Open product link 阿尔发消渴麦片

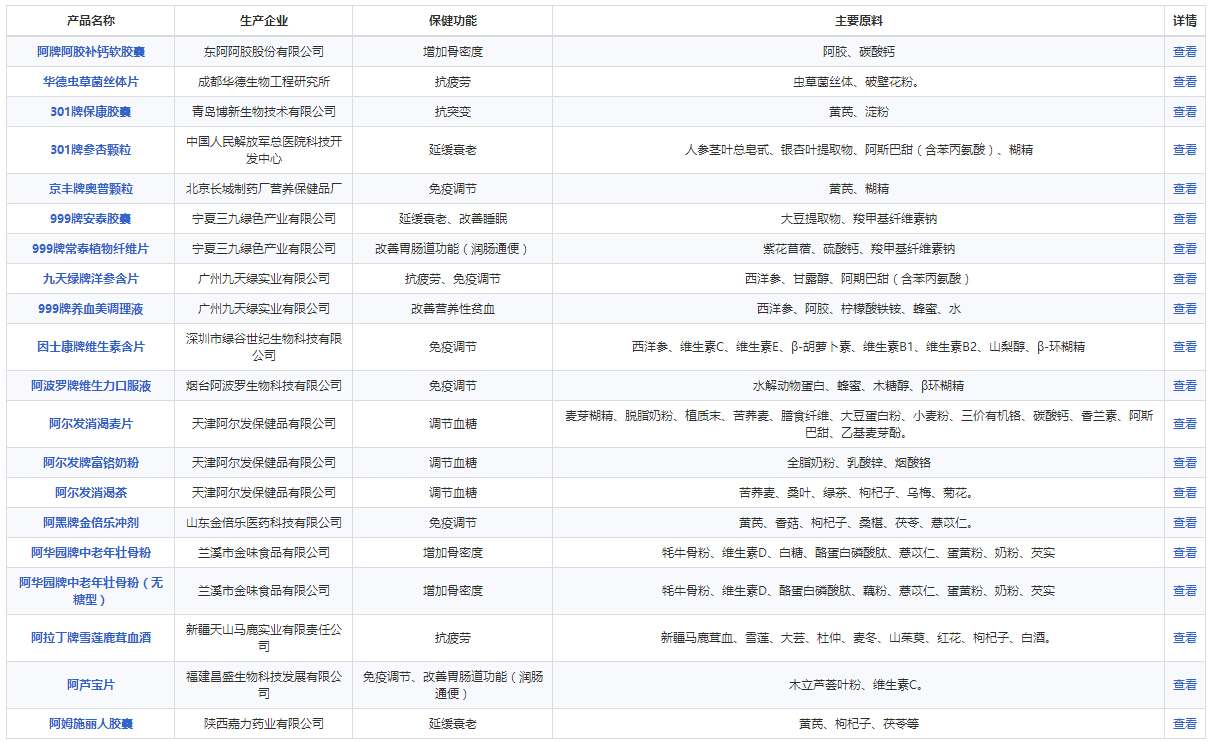coord(91,424)
